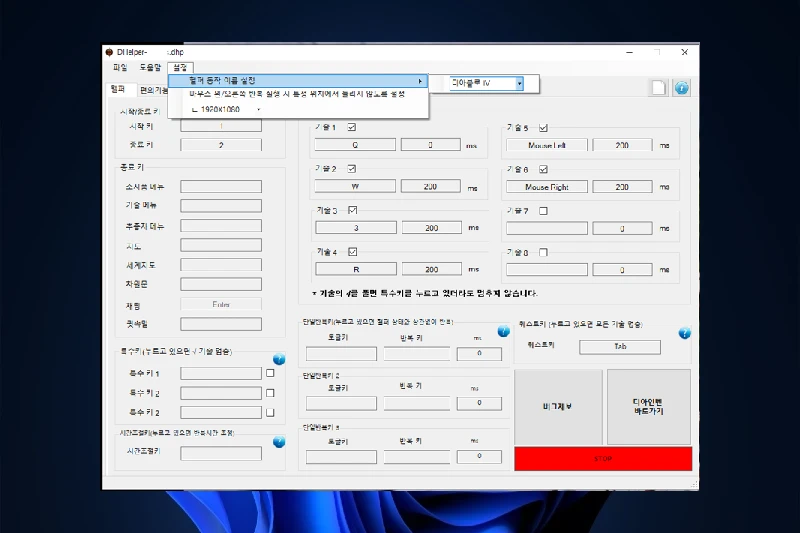
Task: Uncheck the 기술 3 checkbox
Action: tap(353, 210)
